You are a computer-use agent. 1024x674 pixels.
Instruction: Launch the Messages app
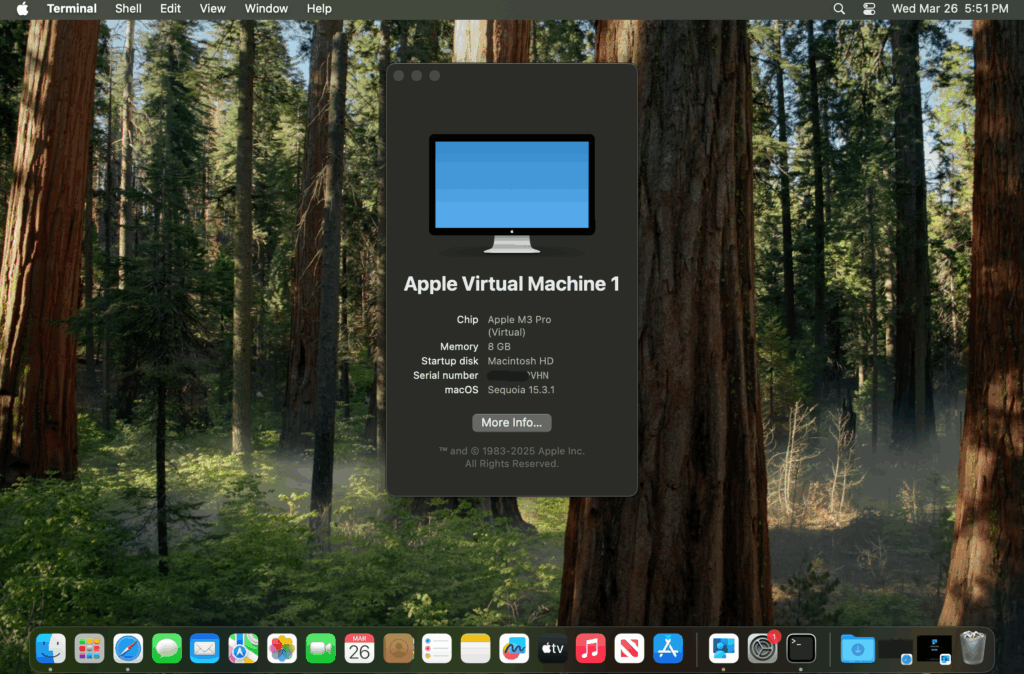(x=166, y=648)
